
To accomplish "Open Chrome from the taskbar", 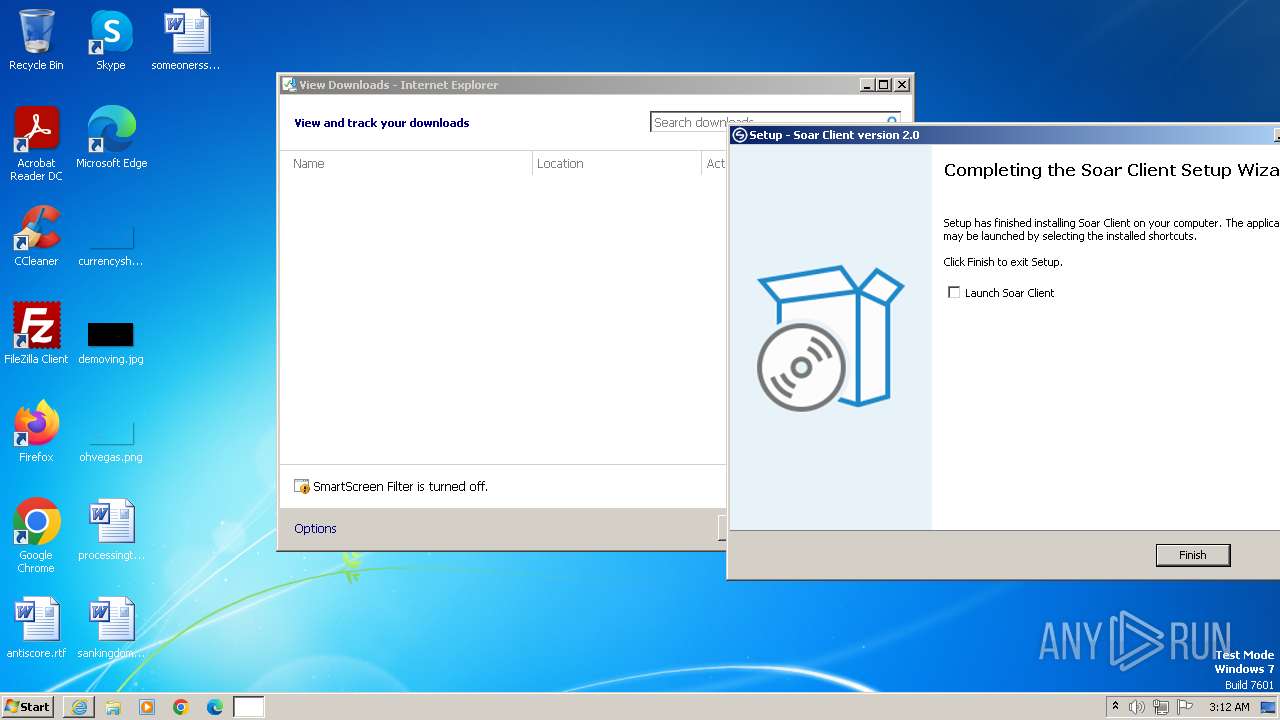I will (181, 707).
